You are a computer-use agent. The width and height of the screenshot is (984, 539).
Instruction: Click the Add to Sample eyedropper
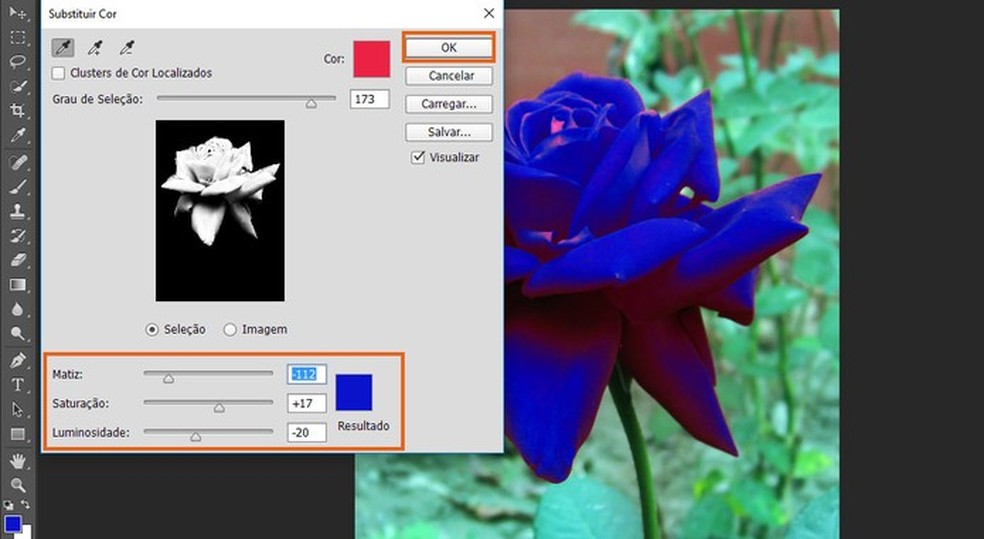[95, 47]
